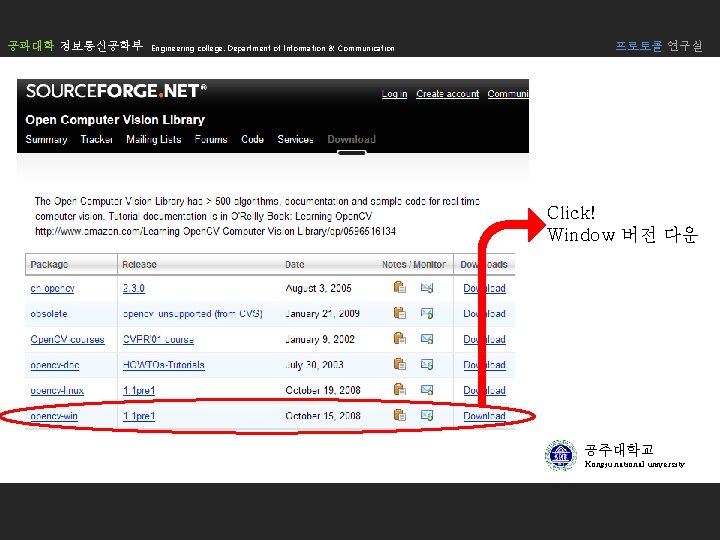Click the 'August 3, 2005' date cell
This screenshot has height=540, width=720.
[x=318, y=288]
